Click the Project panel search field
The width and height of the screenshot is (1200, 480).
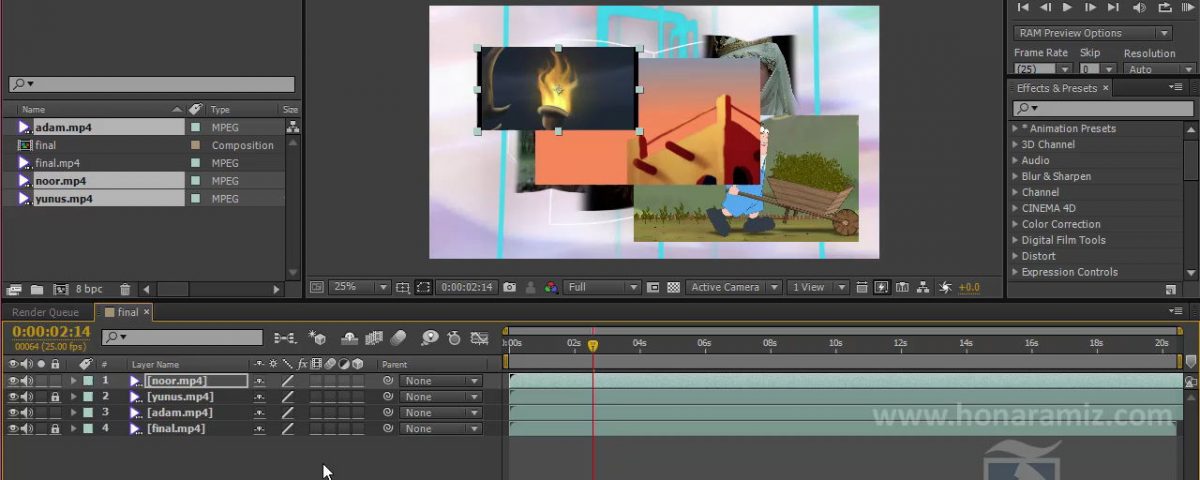pos(151,85)
